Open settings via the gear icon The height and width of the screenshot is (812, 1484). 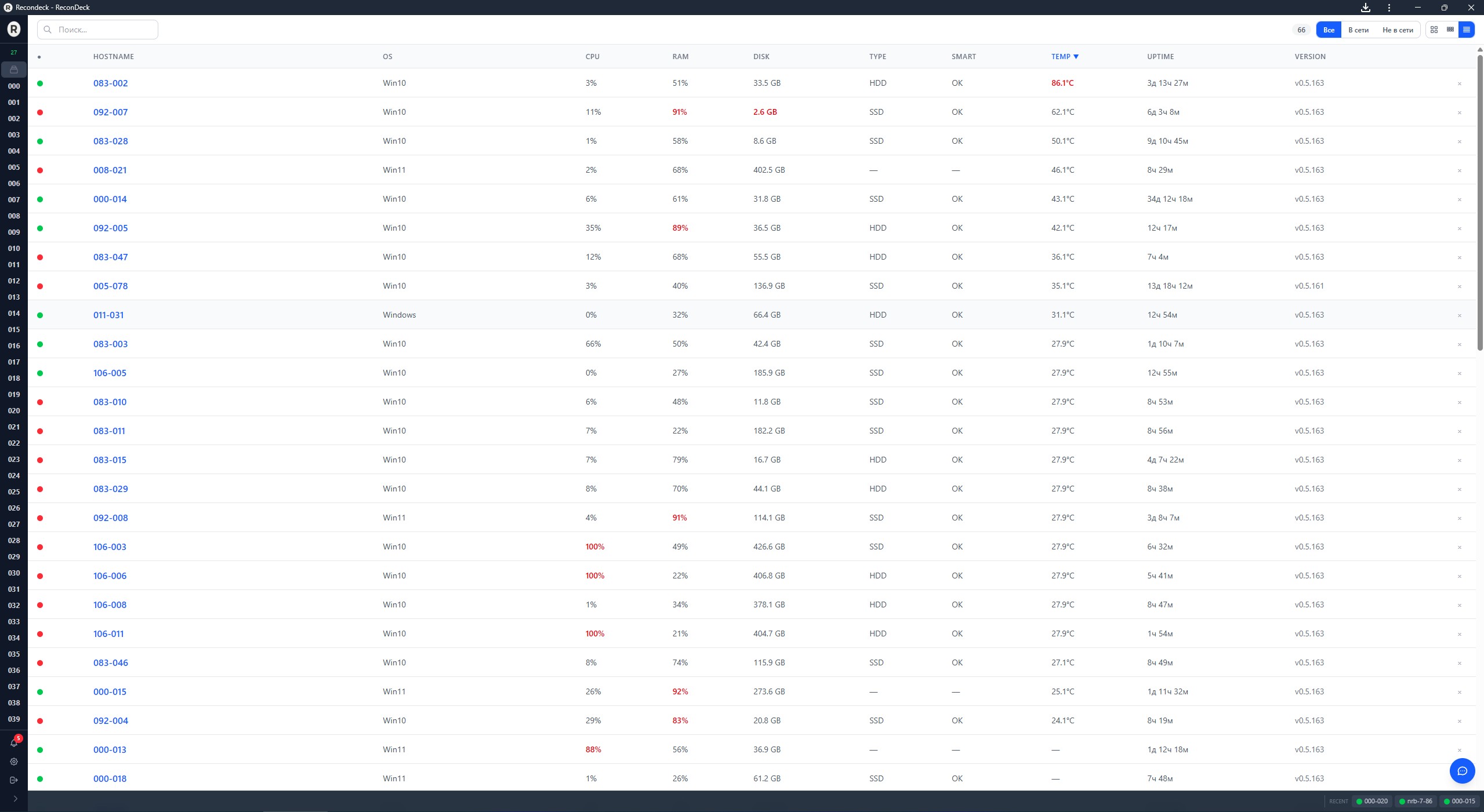tap(13, 762)
